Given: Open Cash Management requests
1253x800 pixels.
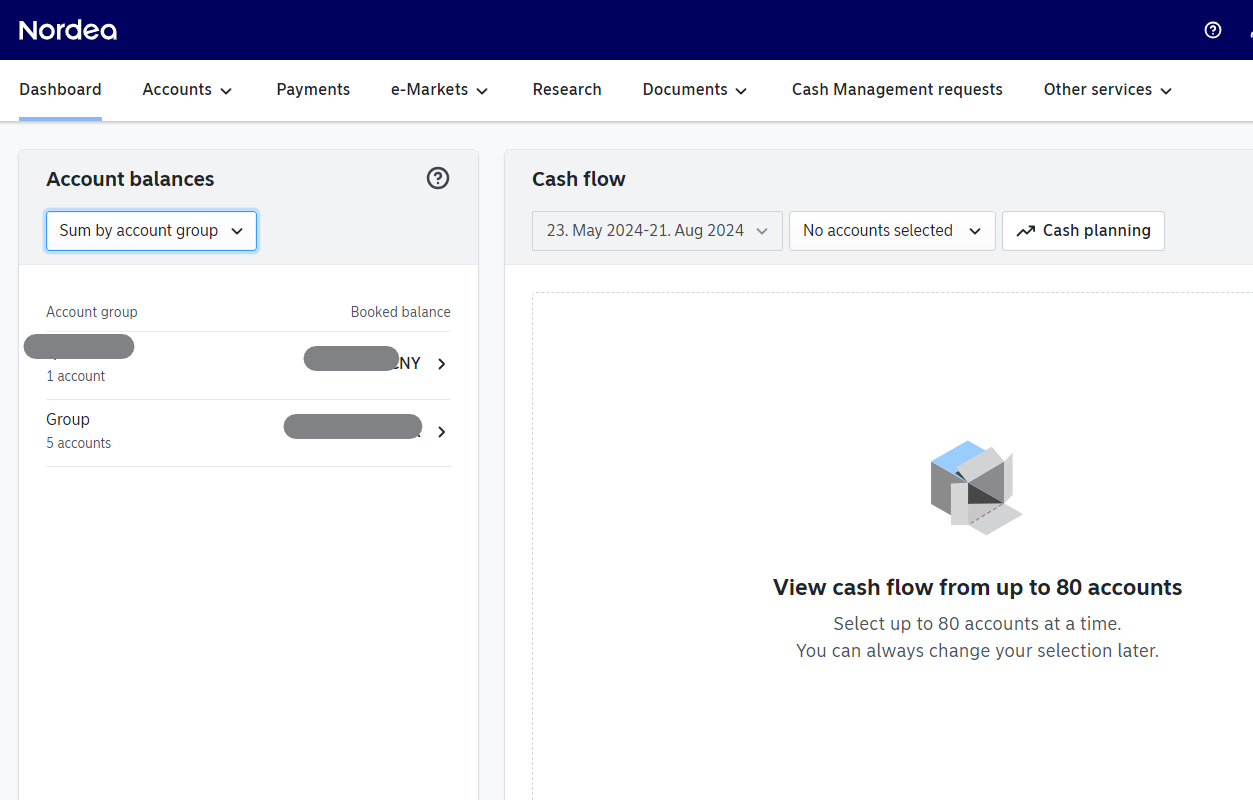Looking at the screenshot, I should point(896,89).
